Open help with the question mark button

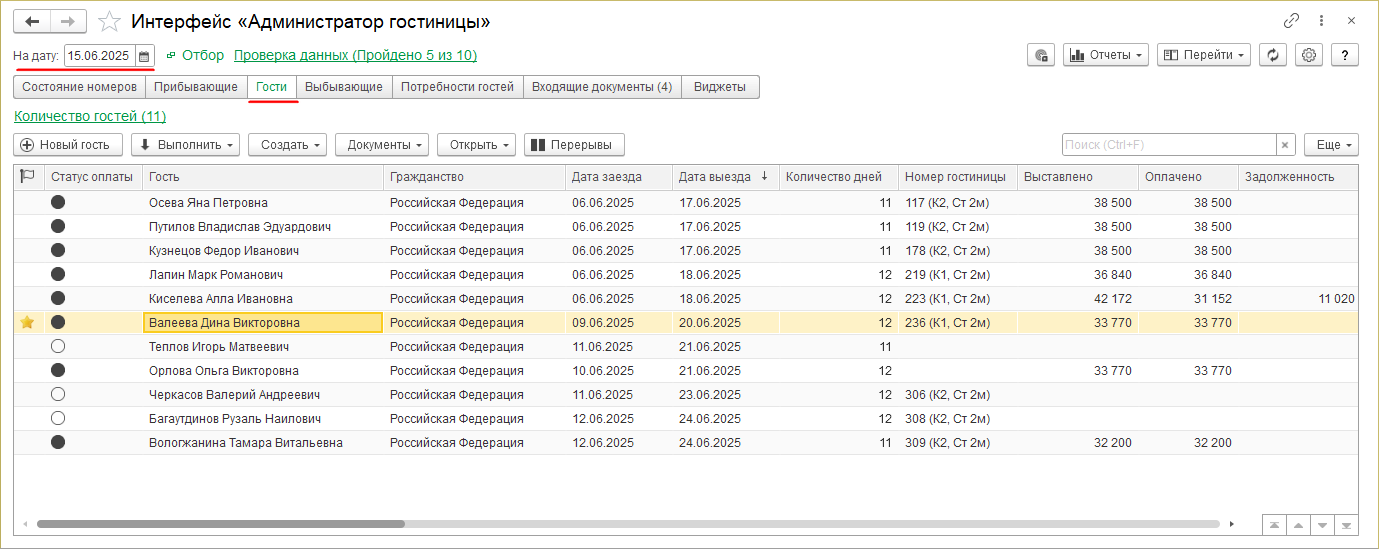(1344, 56)
